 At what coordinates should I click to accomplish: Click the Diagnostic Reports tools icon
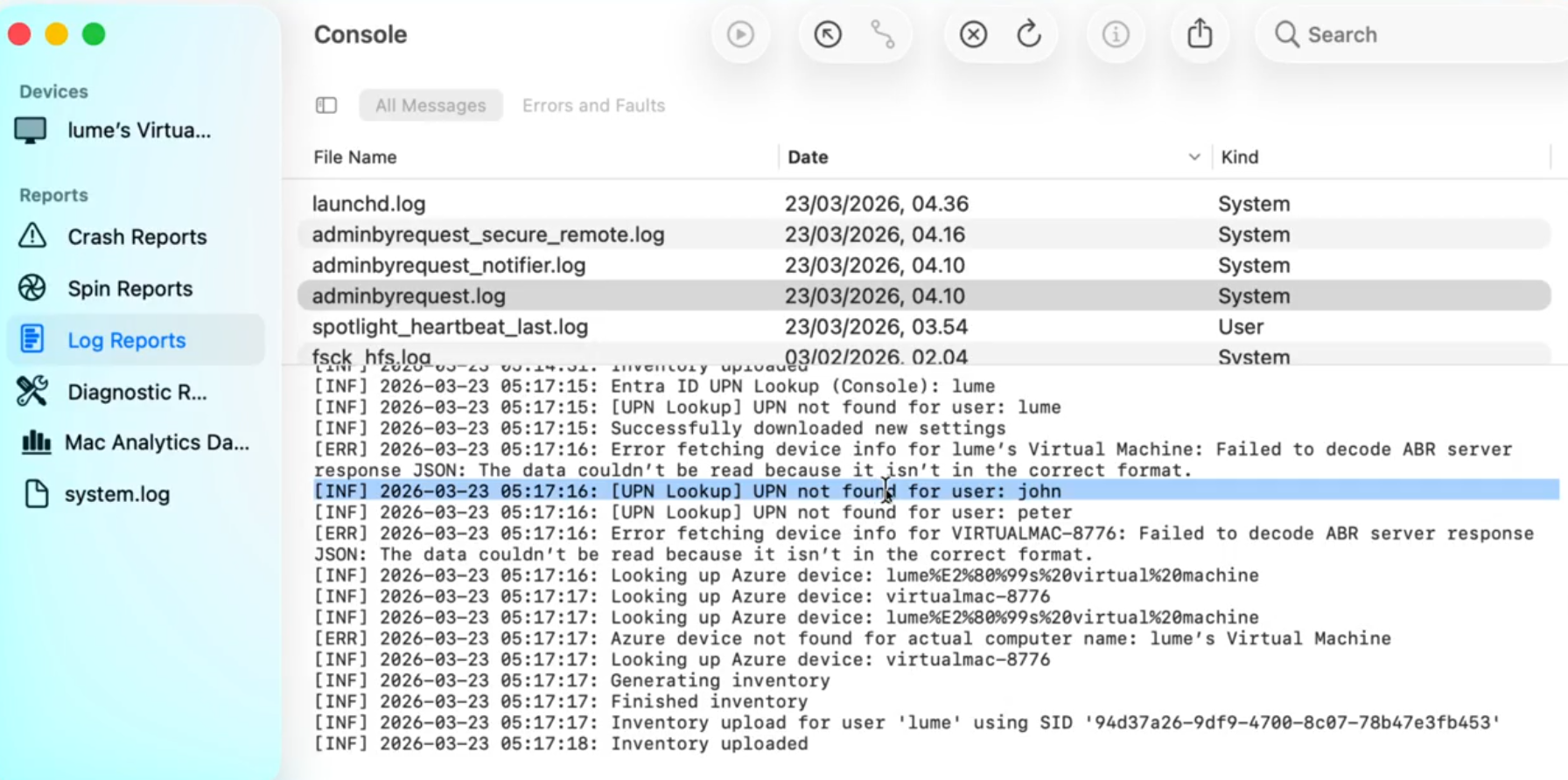coord(32,391)
